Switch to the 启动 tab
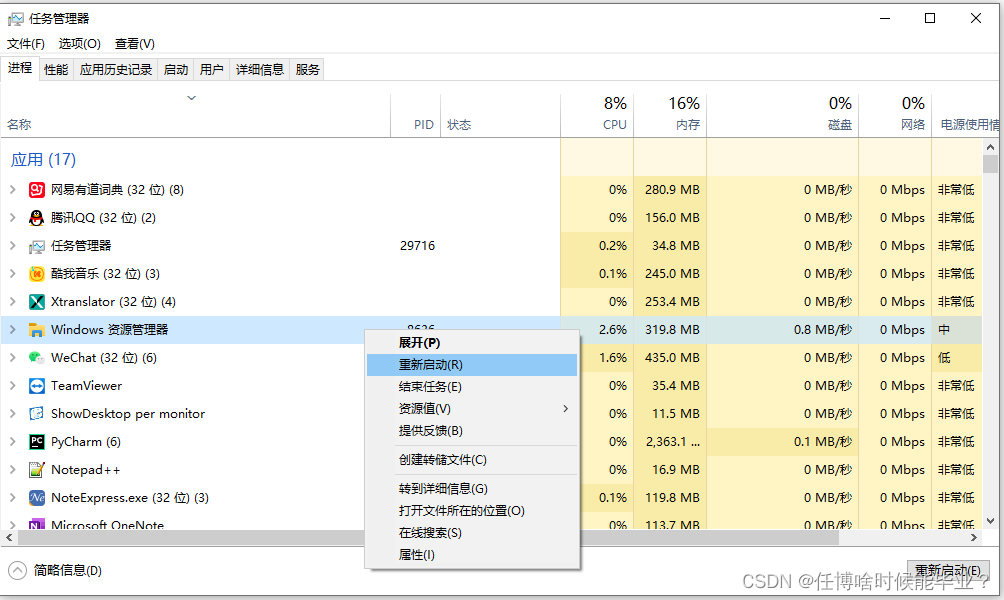Image resolution: width=1004 pixels, height=600 pixels. (175, 69)
